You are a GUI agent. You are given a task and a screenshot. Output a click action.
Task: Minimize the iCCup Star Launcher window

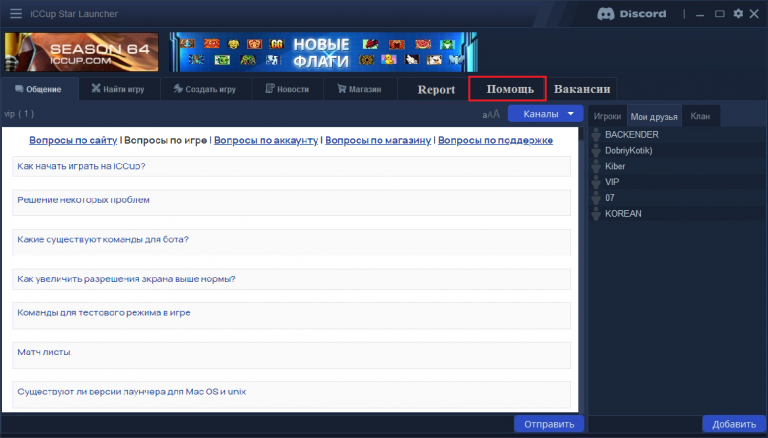[700, 14]
